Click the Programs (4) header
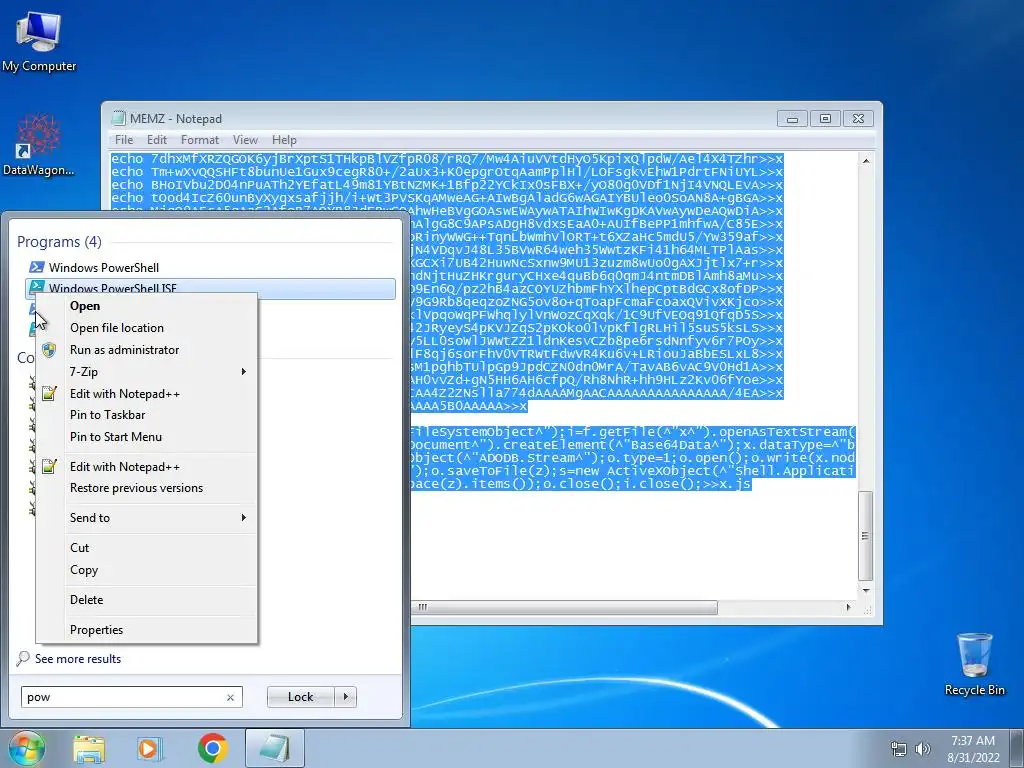 click(x=59, y=242)
